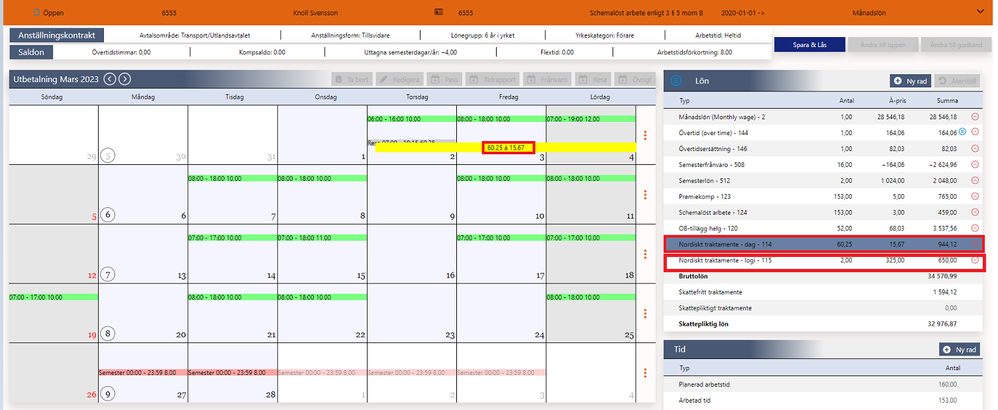
Task: Click the À-pris column header
Action: 896,101
